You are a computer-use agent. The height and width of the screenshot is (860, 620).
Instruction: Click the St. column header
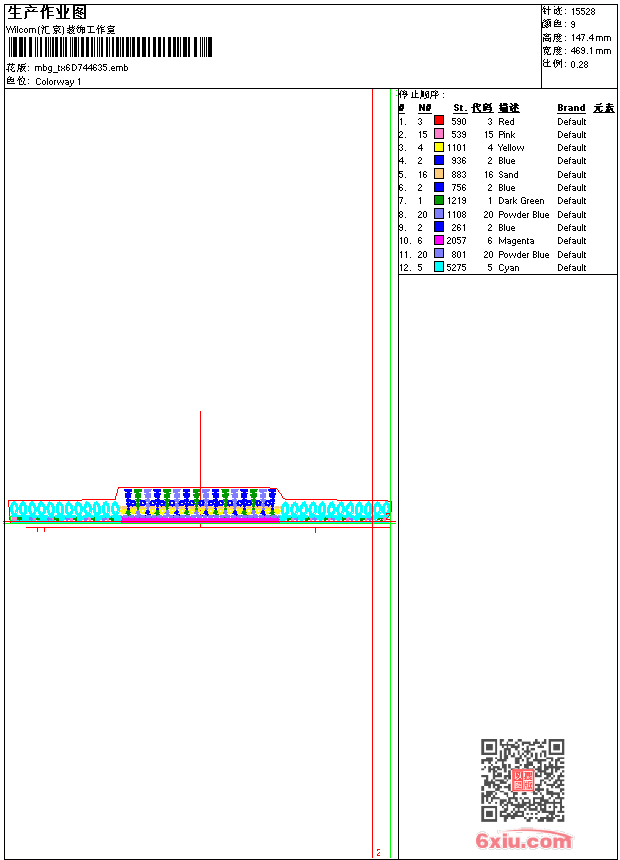click(x=460, y=108)
